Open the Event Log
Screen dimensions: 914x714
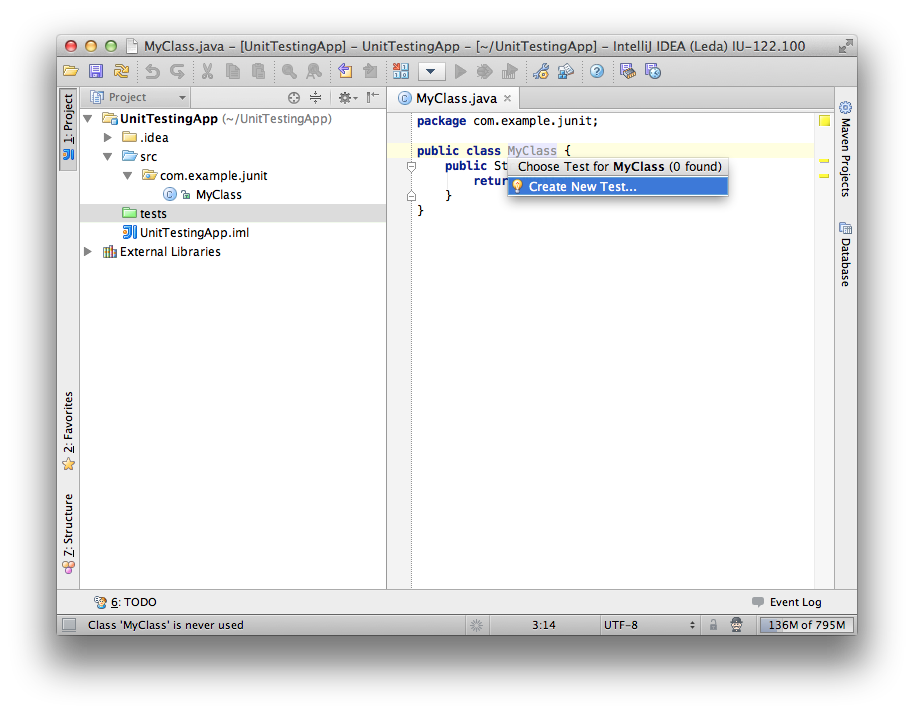coord(786,602)
